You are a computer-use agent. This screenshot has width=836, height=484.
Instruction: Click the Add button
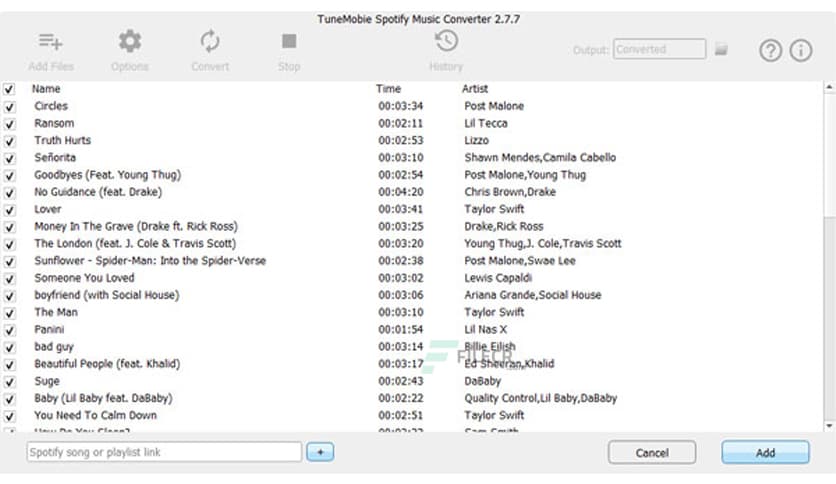click(765, 453)
